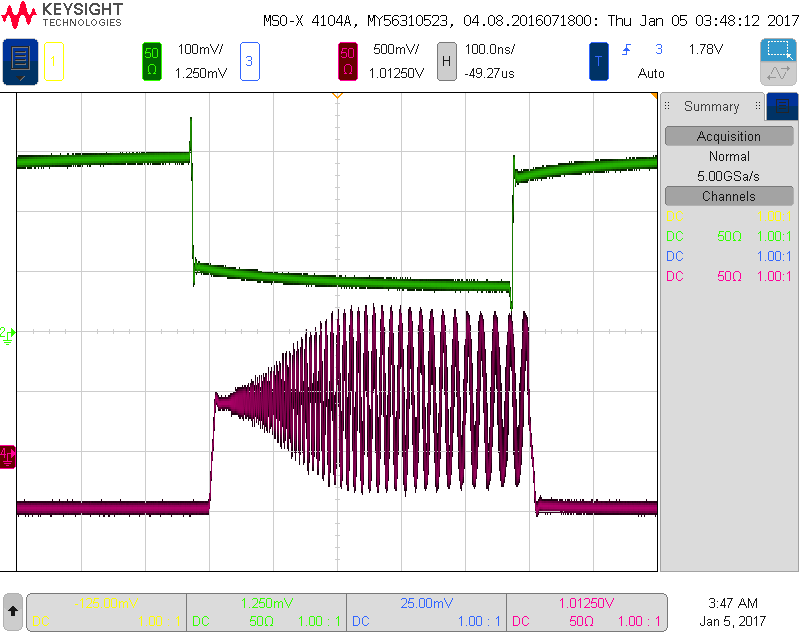Click the Normal acquisition mode text
This screenshot has height=632, width=800.
pos(729,157)
